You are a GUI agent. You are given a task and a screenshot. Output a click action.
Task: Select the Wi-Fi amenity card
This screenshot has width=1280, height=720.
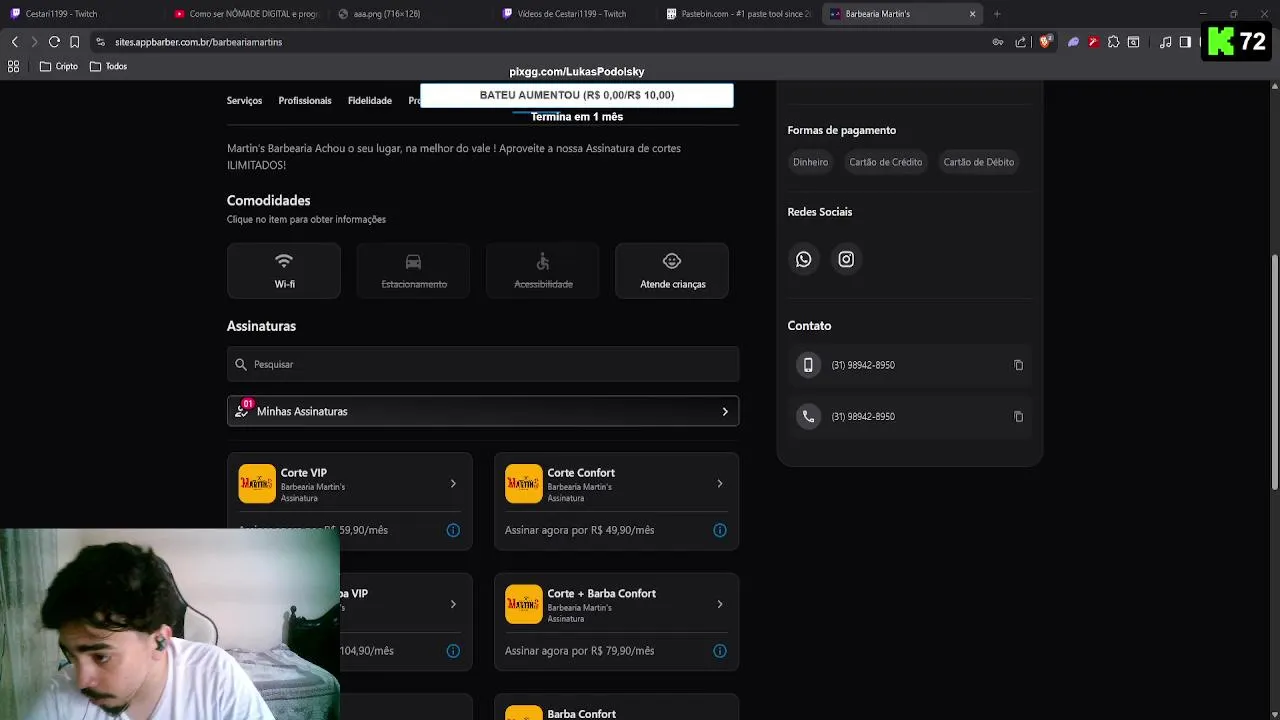click(284, 270)
